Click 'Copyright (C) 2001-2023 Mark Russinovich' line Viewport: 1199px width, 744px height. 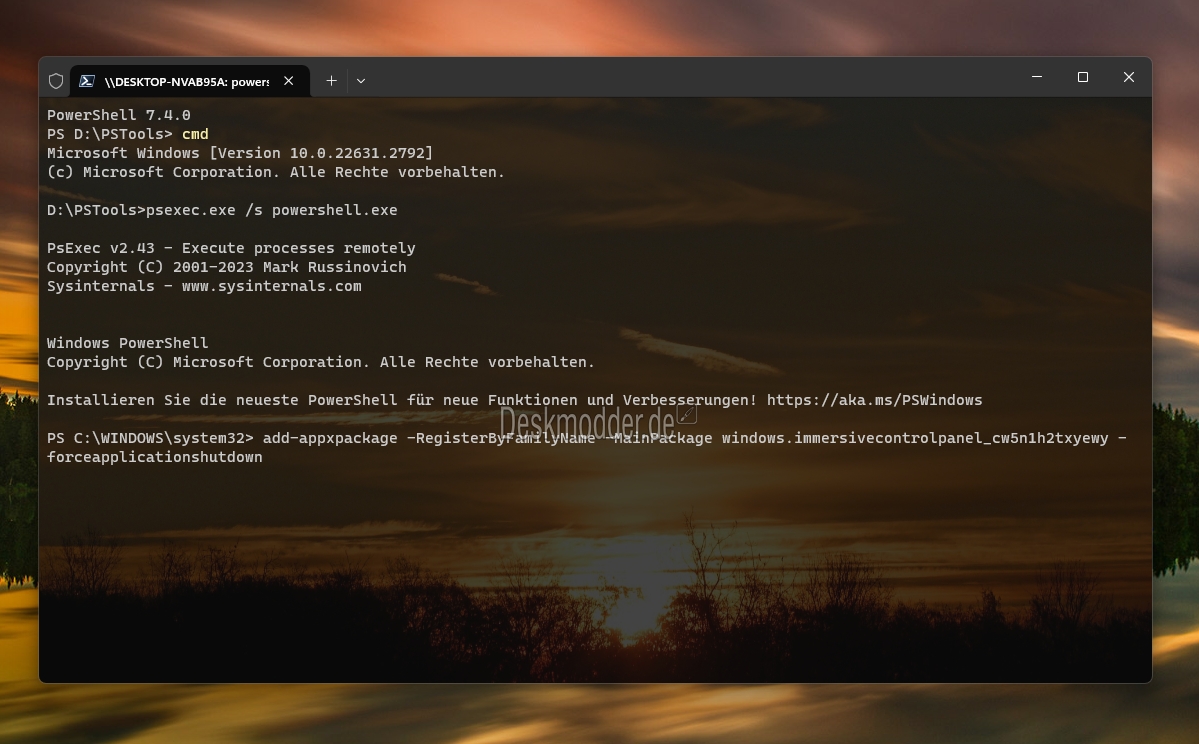tap(226, 267)
